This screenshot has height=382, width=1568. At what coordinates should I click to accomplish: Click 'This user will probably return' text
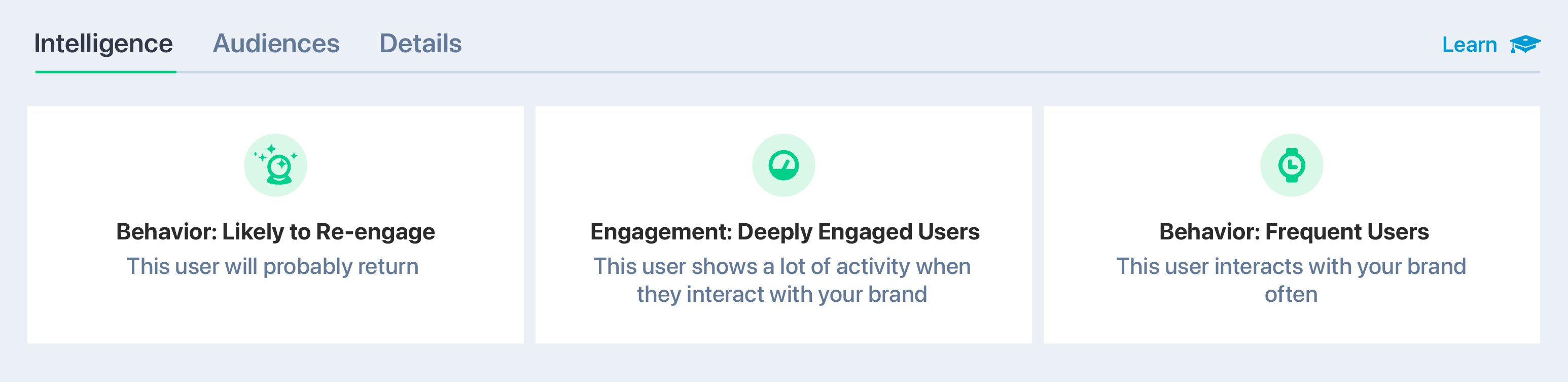[272, 266]
